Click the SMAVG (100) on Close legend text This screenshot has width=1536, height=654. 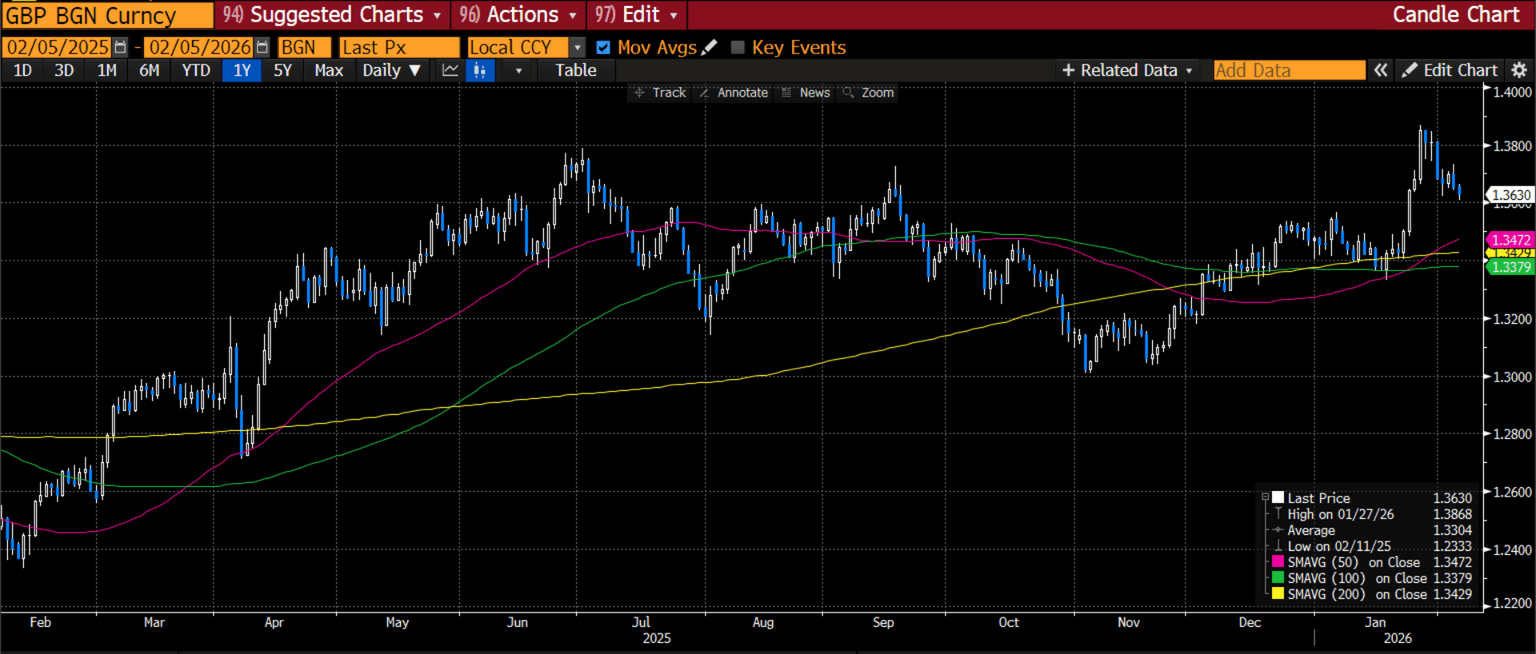point(1358,578)
